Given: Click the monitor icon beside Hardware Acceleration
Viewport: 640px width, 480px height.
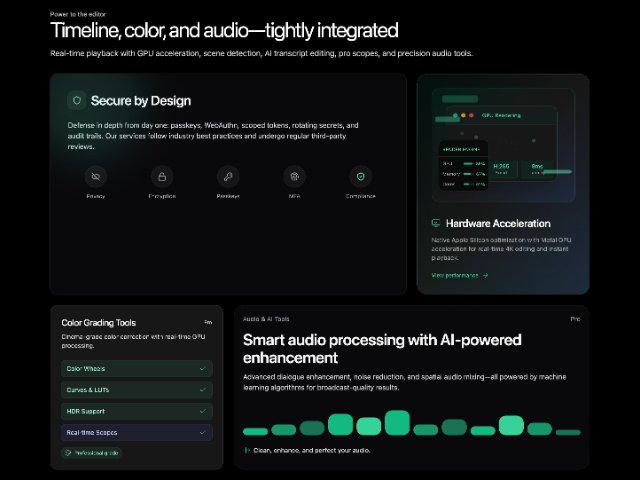Looking at the screenshot, I should pyautogui.click(x=436, y=223).
